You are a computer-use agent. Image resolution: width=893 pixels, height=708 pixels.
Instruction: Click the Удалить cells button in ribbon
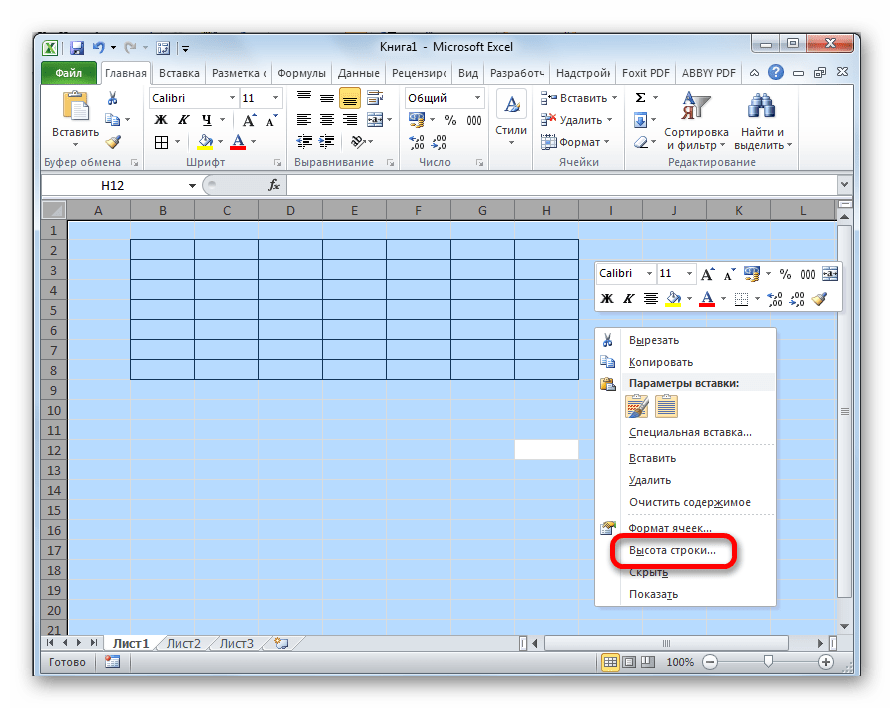pyautogui.click(x=577, y=120)
